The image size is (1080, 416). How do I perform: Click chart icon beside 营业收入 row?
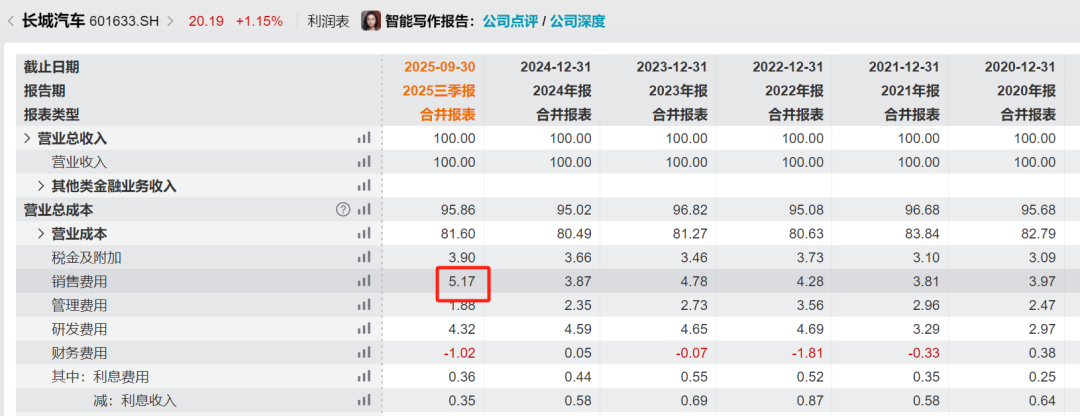364,162
